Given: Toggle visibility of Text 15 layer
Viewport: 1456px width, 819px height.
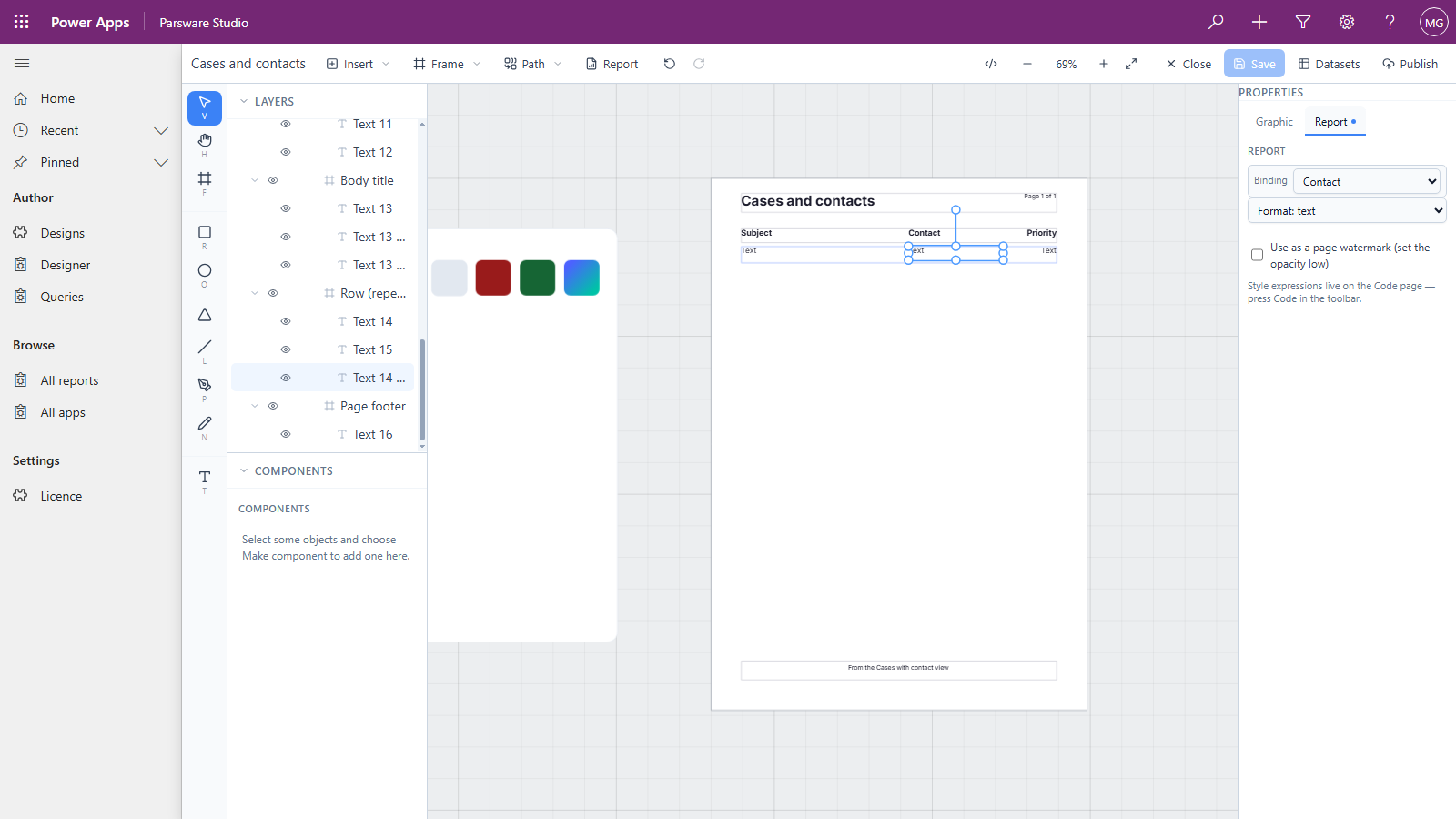Looking at the screenshot, I should (286, 349).
